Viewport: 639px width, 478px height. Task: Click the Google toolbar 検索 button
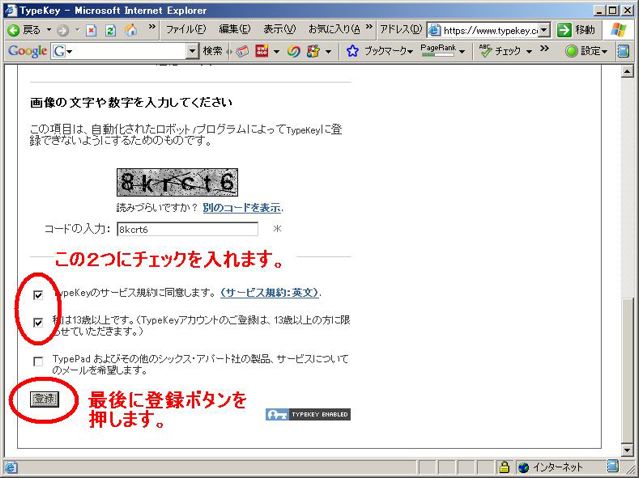click(x=212, y=51)
